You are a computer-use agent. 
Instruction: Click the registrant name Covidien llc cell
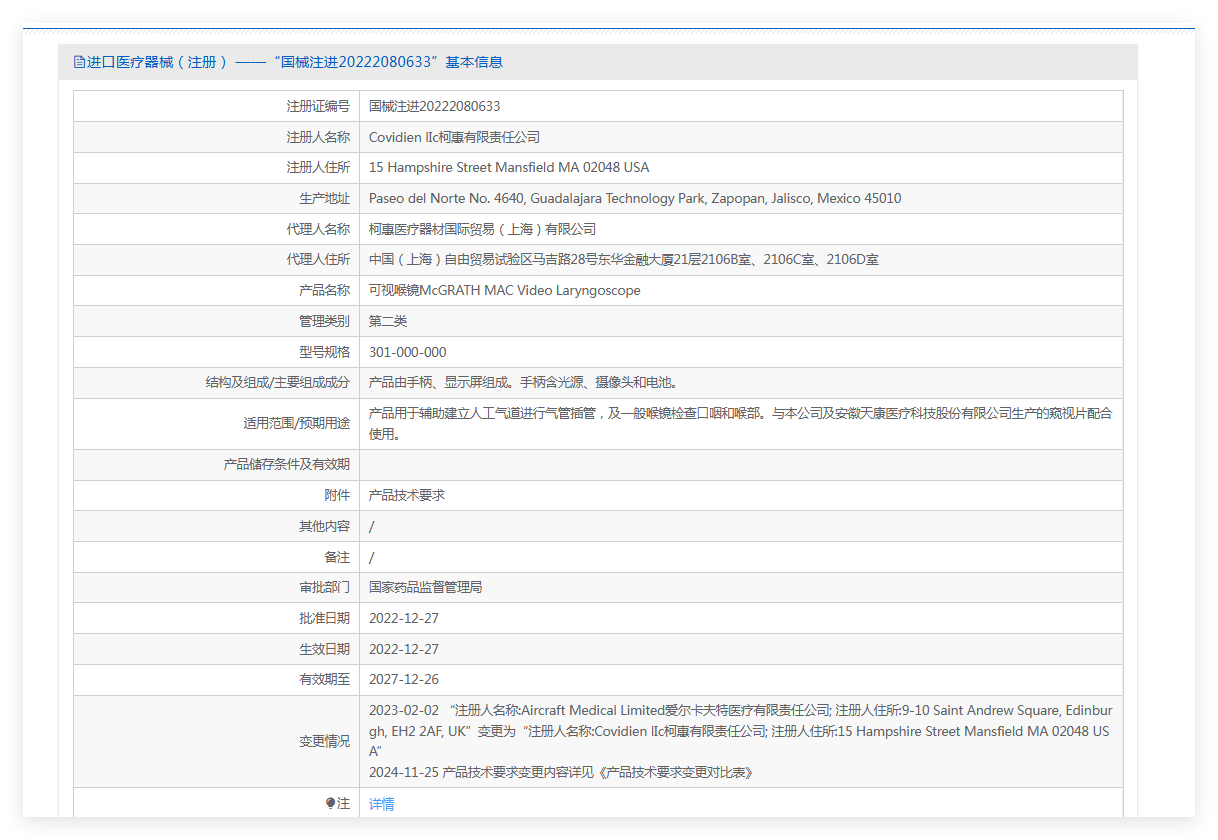click(454, 137)
